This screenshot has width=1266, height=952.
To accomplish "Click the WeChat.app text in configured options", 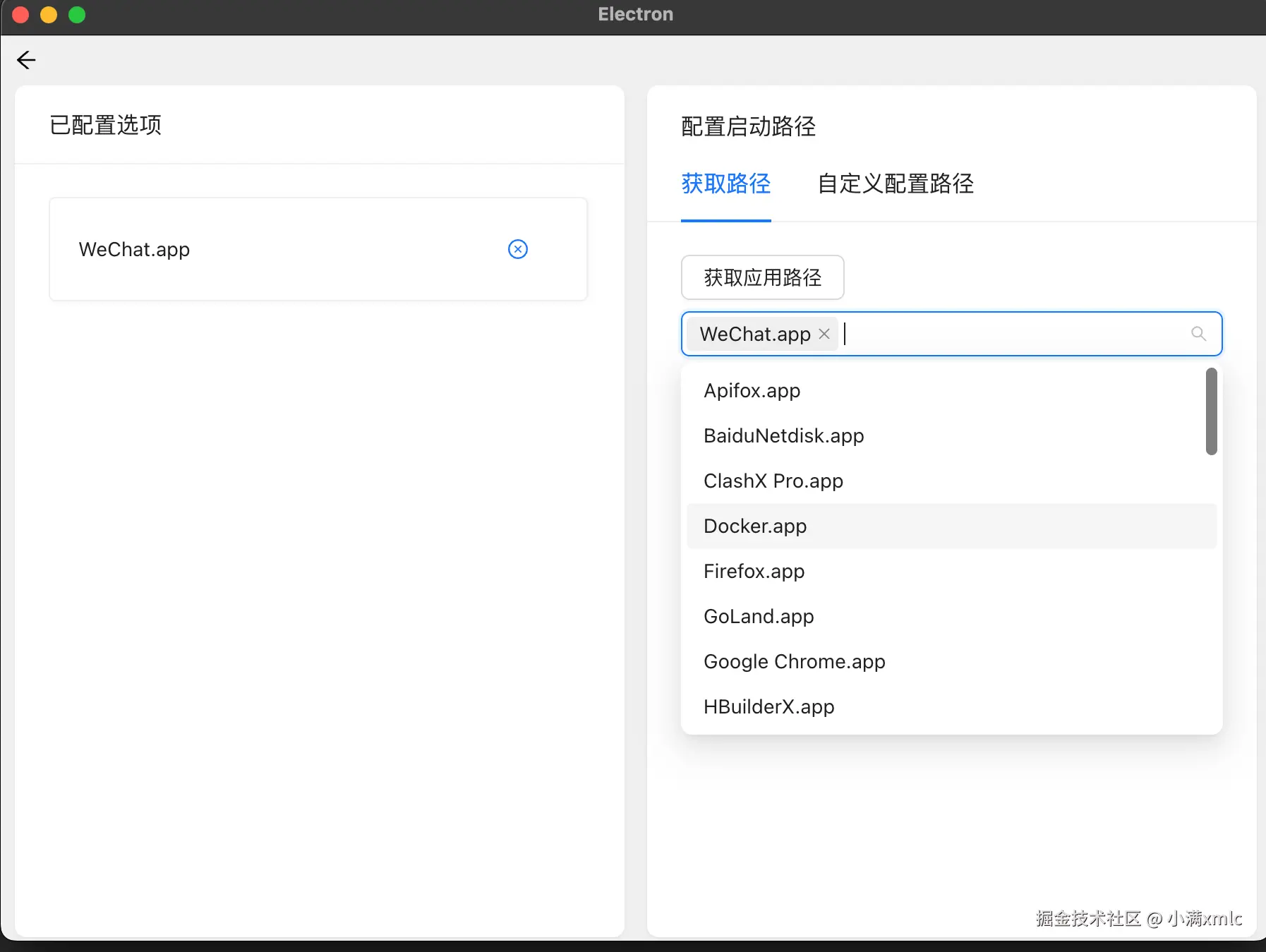I will [134, 249].
